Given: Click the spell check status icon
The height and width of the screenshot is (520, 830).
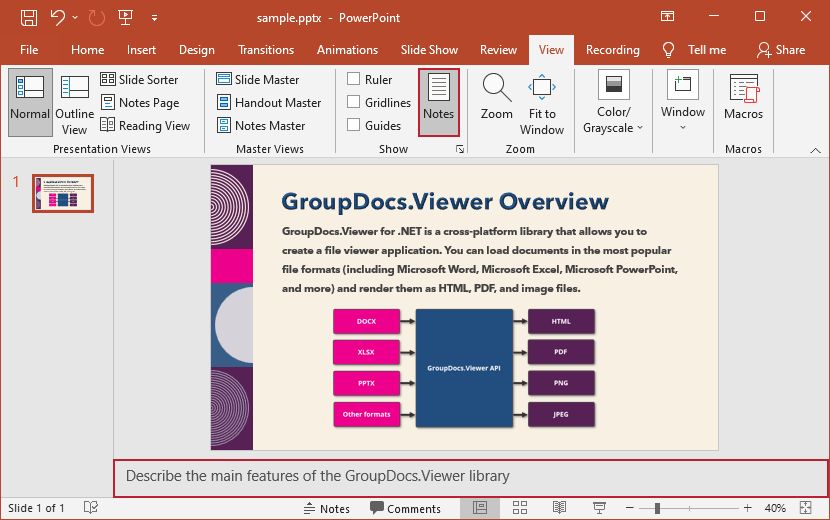Looking at the screenshot, I should [x=91, y=508].
